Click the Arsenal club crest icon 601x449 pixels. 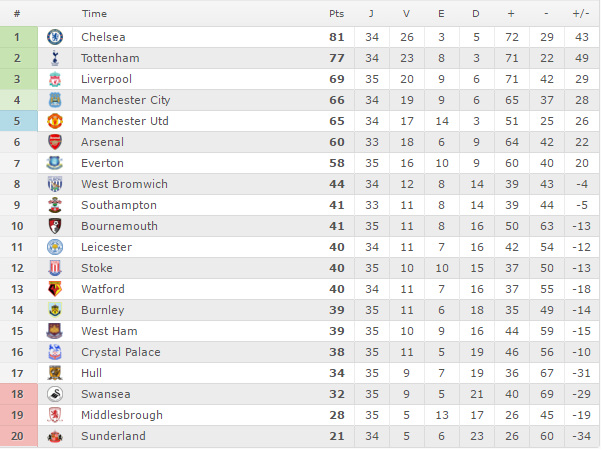pyautogui.click(x=55, y=142)
